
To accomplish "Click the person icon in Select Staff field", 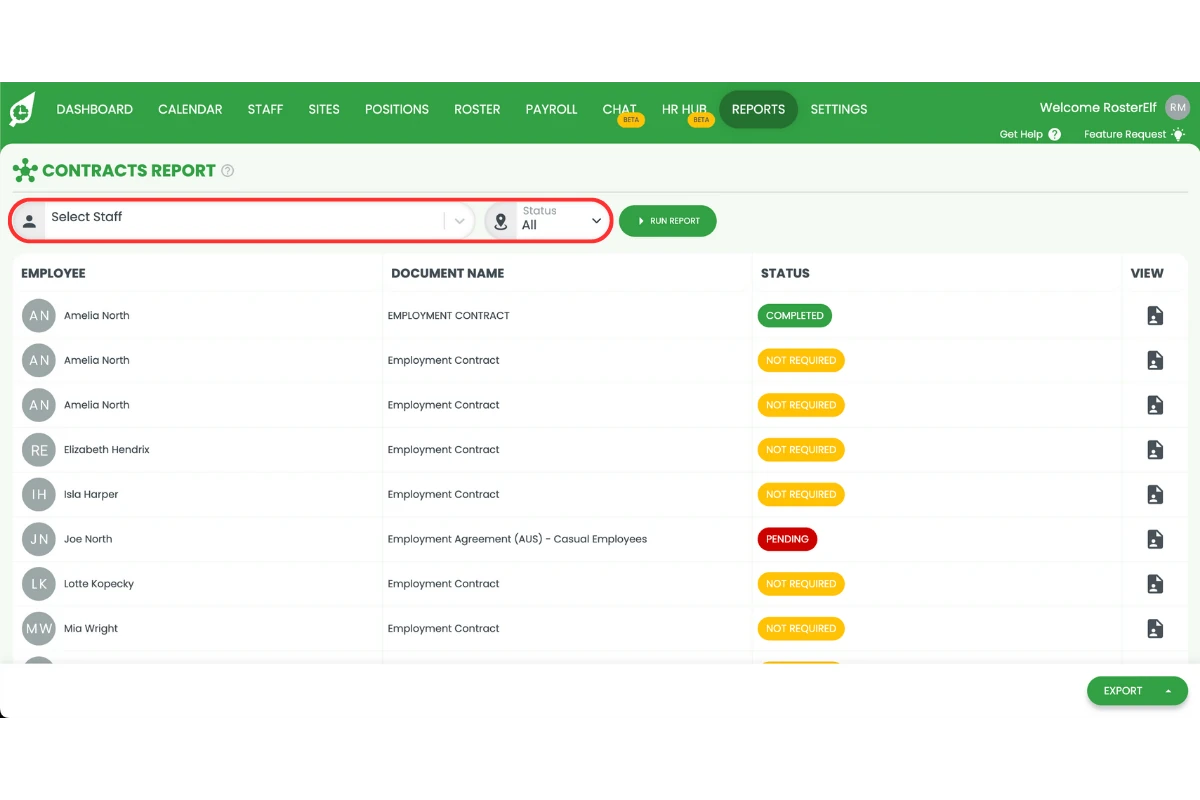I will coord(29,221).
